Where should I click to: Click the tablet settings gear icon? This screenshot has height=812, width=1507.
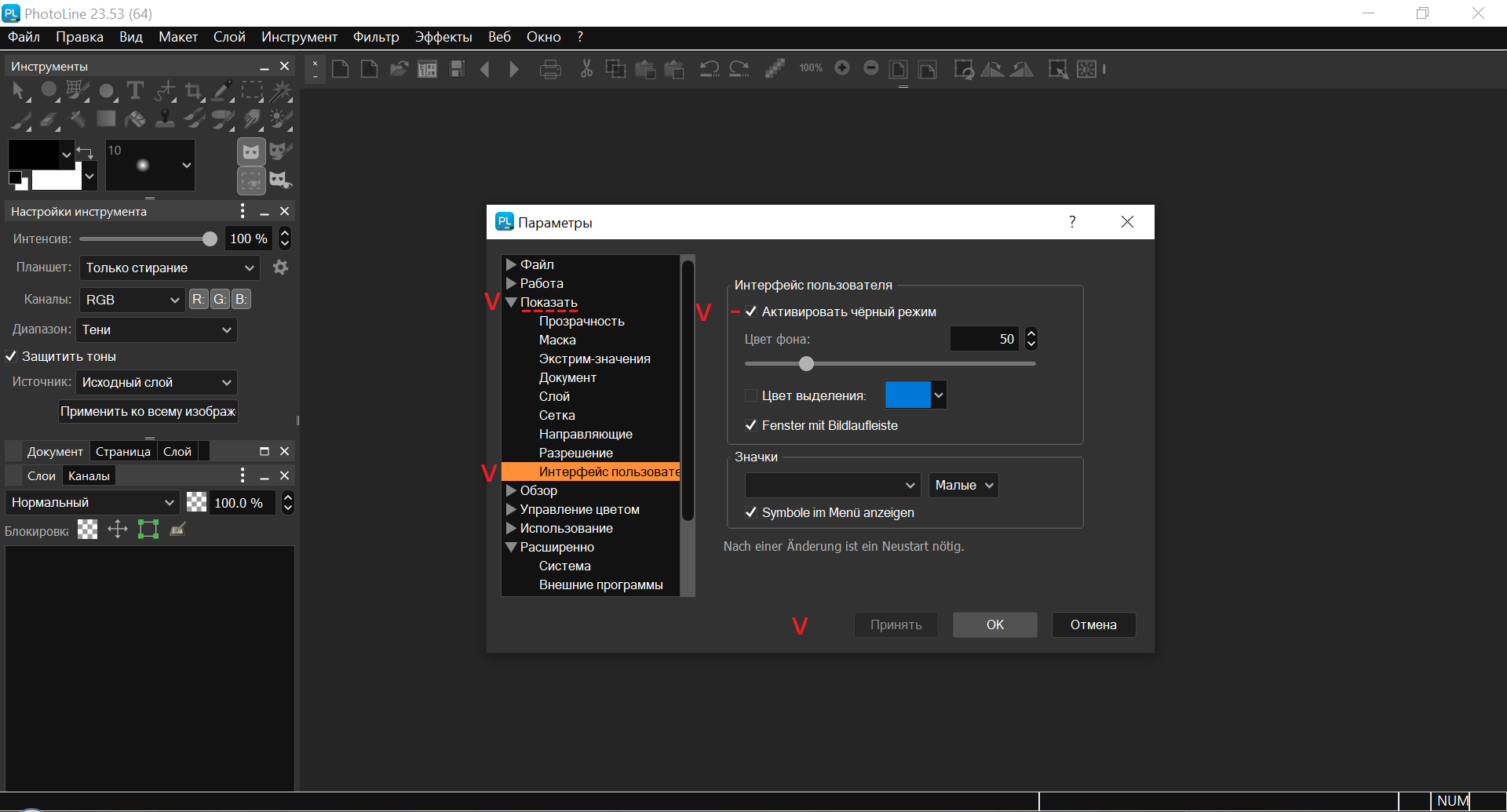click(x=280, y=268)
